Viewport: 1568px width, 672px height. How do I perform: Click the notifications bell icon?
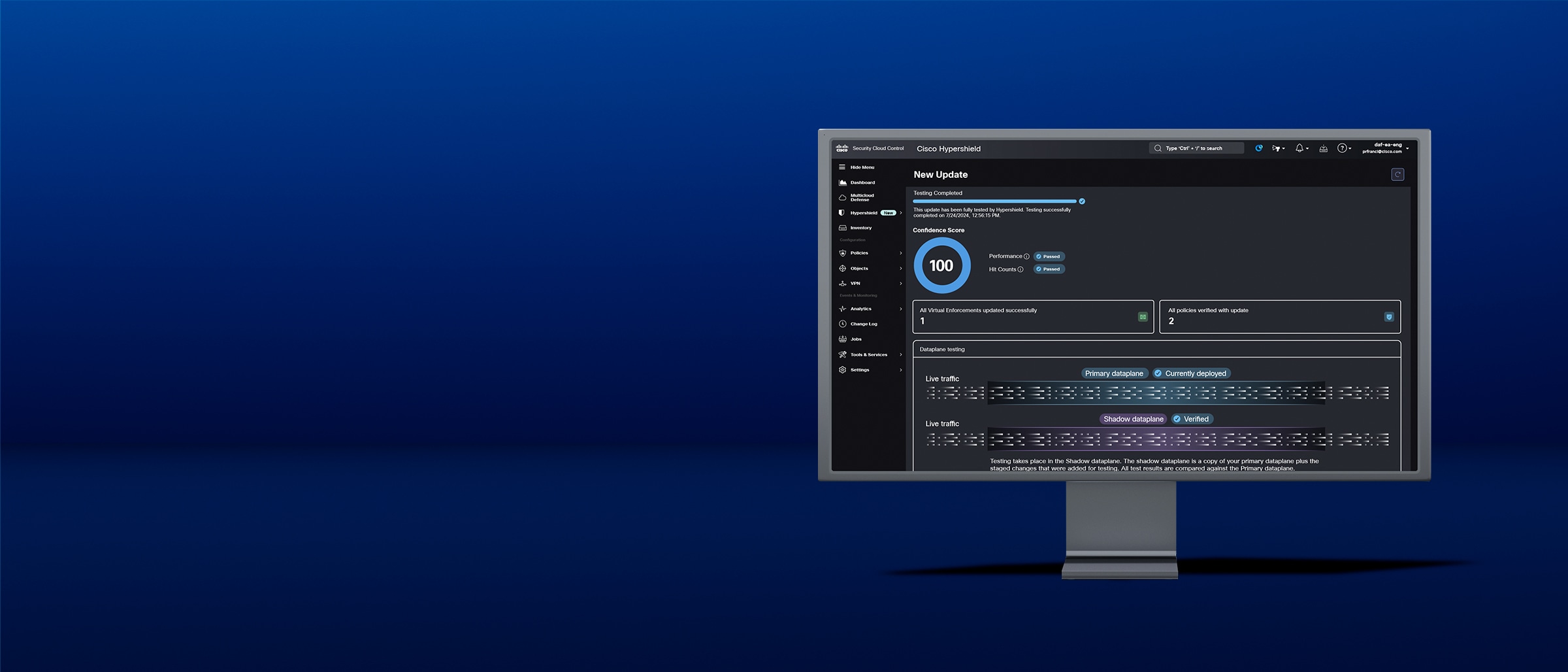click(x=1299, y=148)
